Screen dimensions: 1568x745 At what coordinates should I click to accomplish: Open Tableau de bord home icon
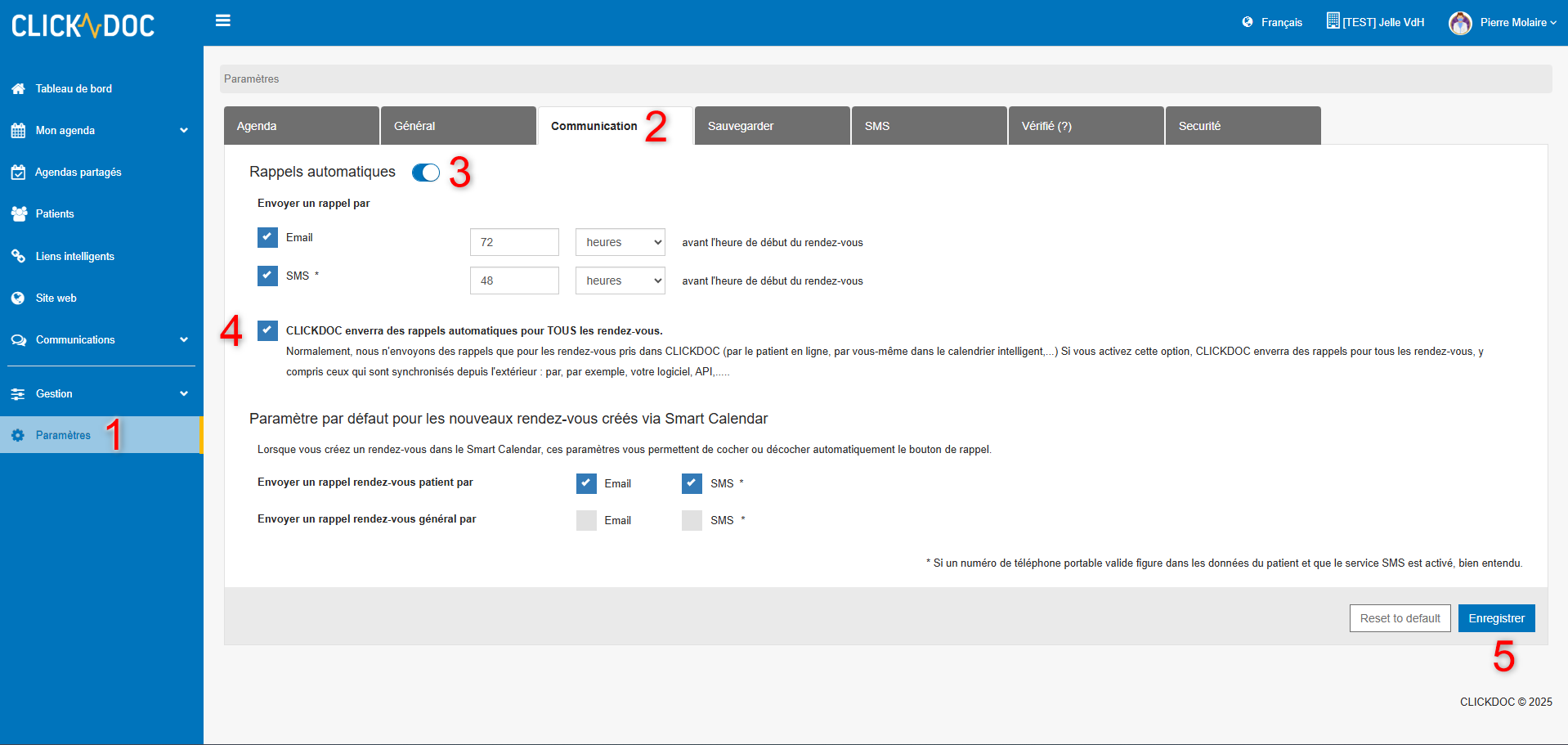18,88
